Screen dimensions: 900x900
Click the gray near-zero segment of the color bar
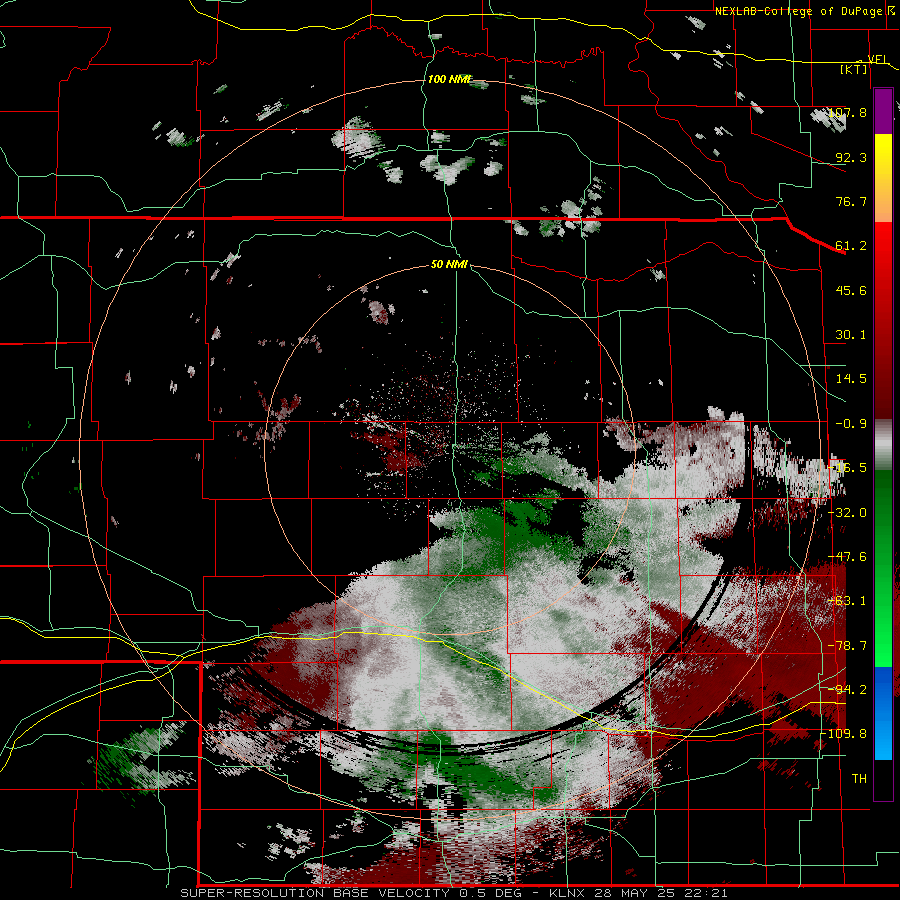(x=883, y=445)
